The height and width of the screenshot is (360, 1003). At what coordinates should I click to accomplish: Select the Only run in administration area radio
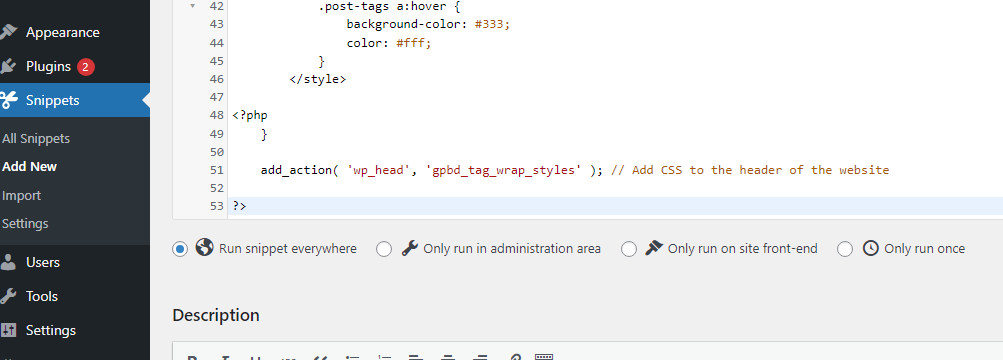[384, 249]
